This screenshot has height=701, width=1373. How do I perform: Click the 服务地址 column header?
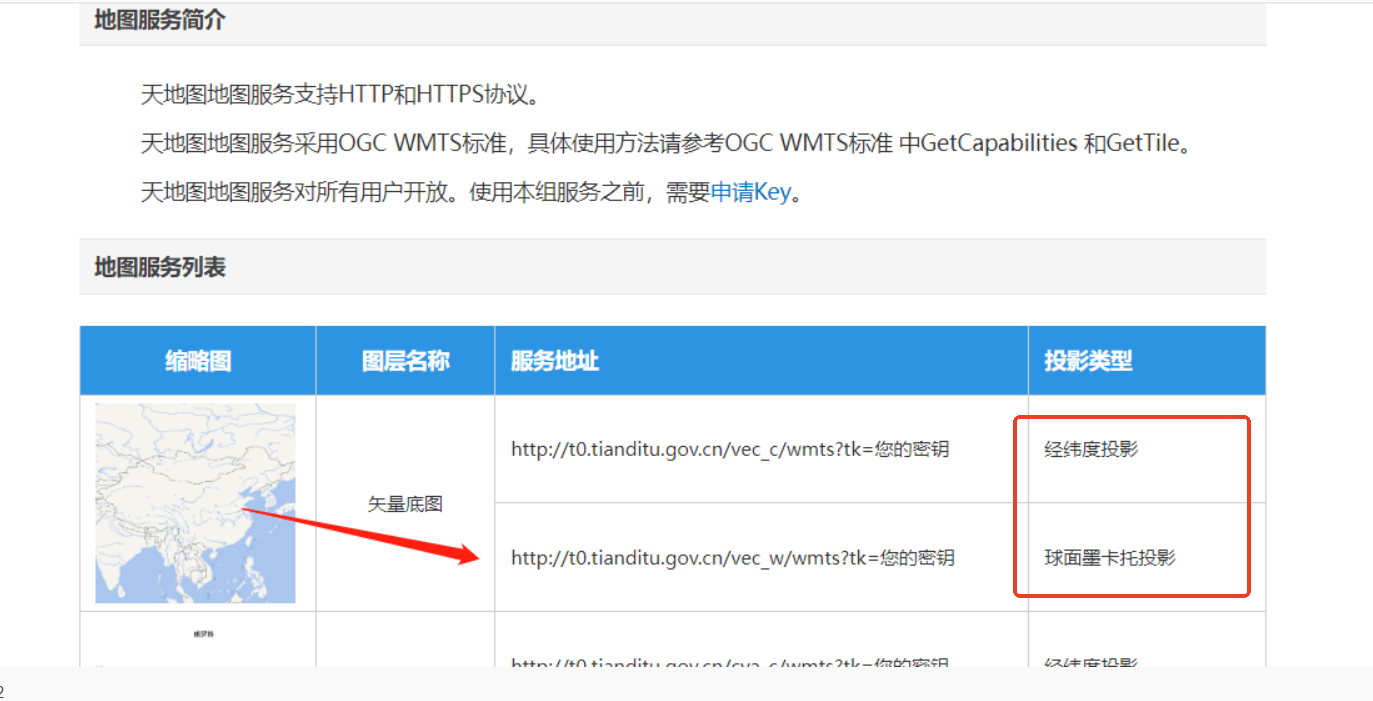554,361
